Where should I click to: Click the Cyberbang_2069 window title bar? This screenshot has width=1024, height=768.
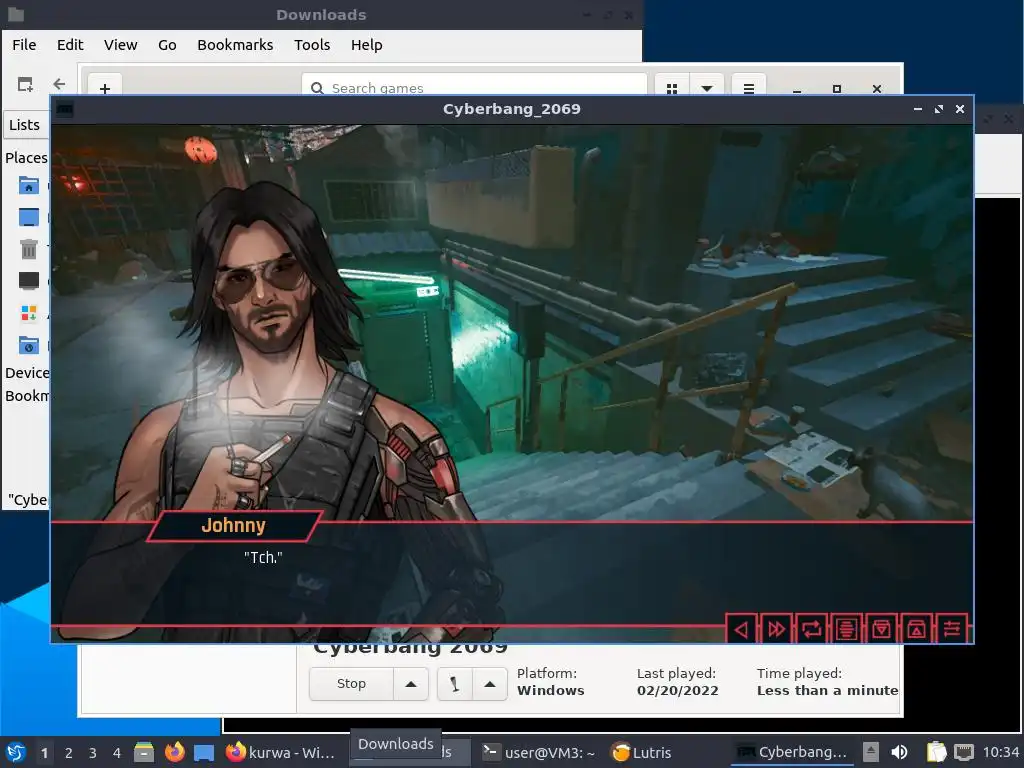tap(511, 109)
